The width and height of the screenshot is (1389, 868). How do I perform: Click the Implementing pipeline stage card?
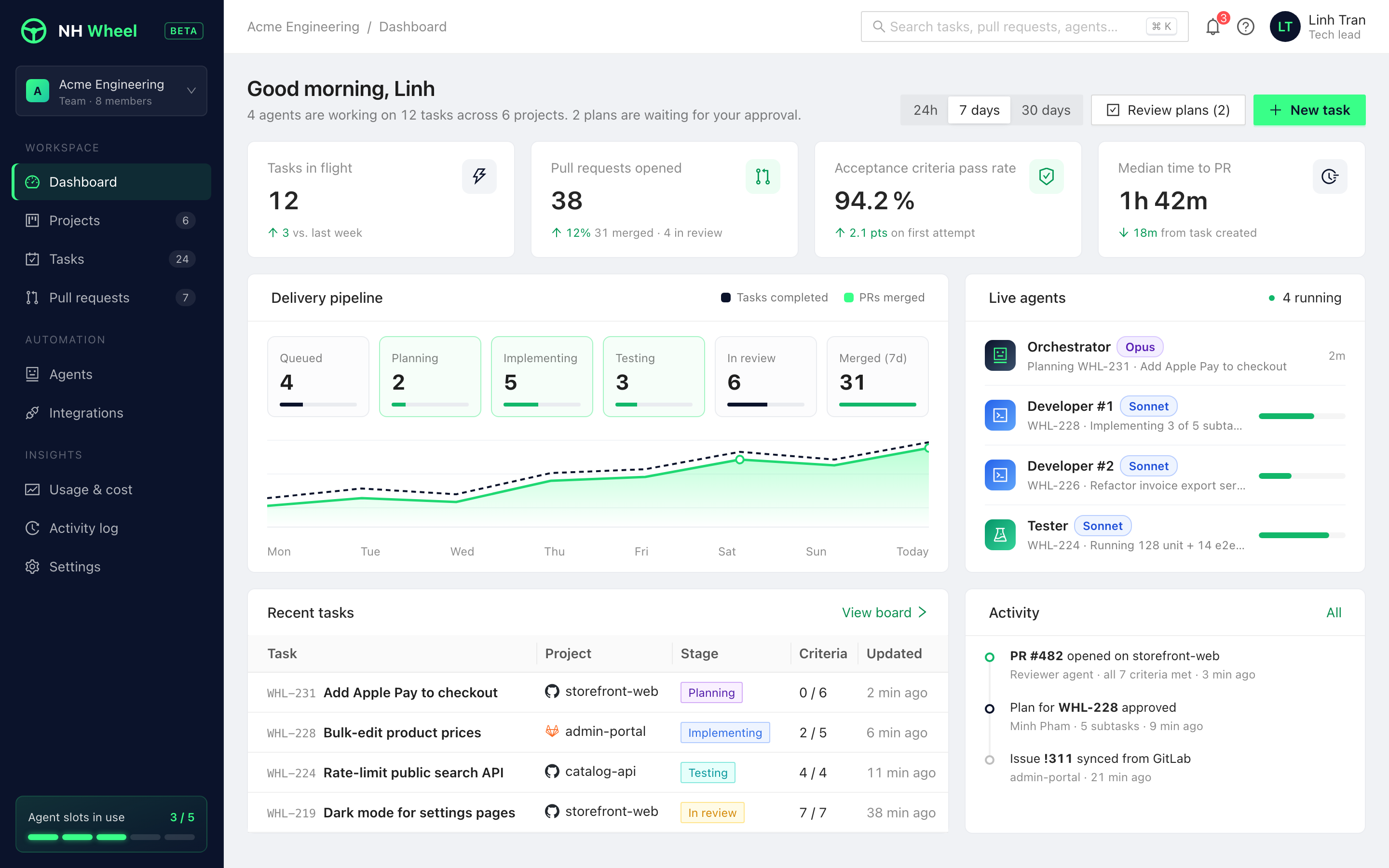click(x=542, y=377)
